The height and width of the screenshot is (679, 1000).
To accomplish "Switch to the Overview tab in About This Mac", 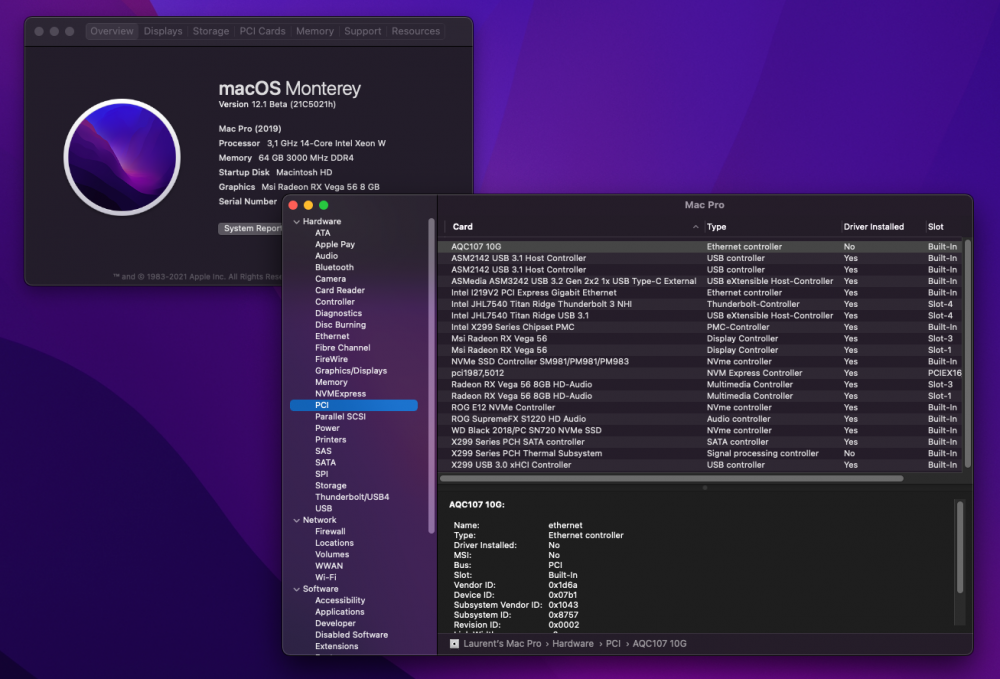I will pos(112,31).
